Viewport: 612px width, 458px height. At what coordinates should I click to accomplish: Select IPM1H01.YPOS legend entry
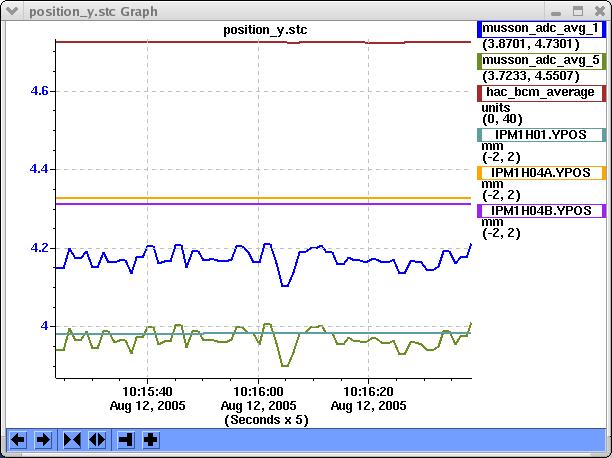(x=541, y=135)
